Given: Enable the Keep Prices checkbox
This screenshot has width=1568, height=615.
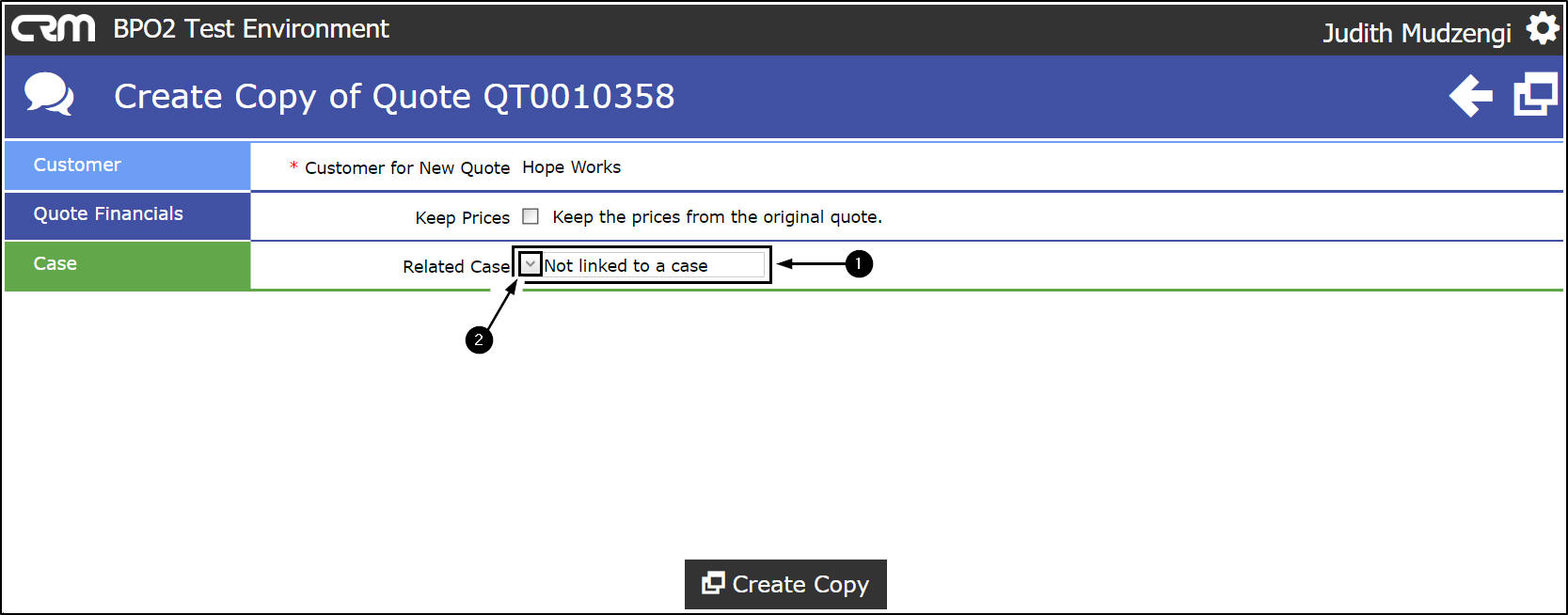Looking at the screenshot, I should [531, 216].
